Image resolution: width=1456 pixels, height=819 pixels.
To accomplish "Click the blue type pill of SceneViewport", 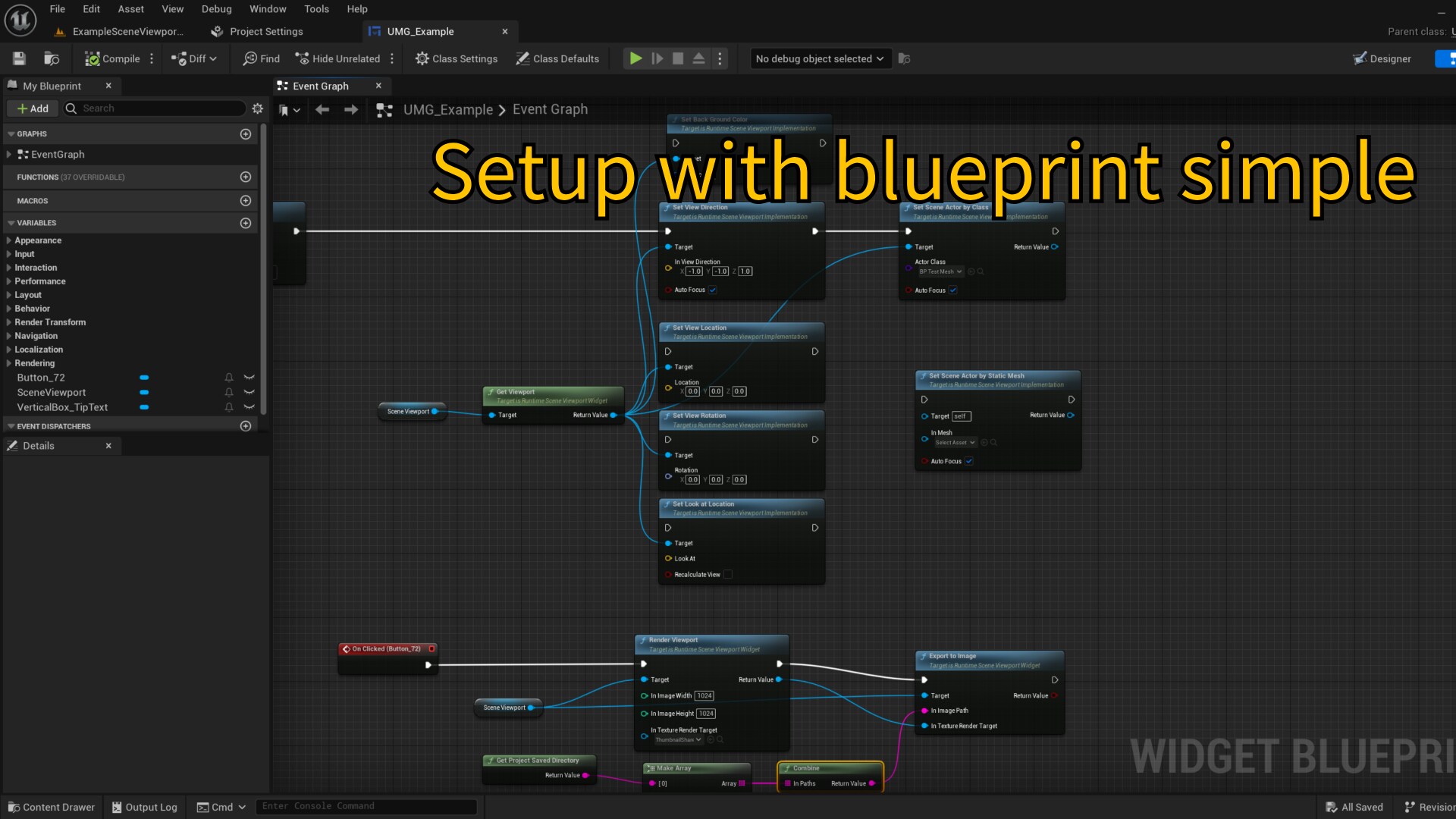I will (x=144, y=392).
